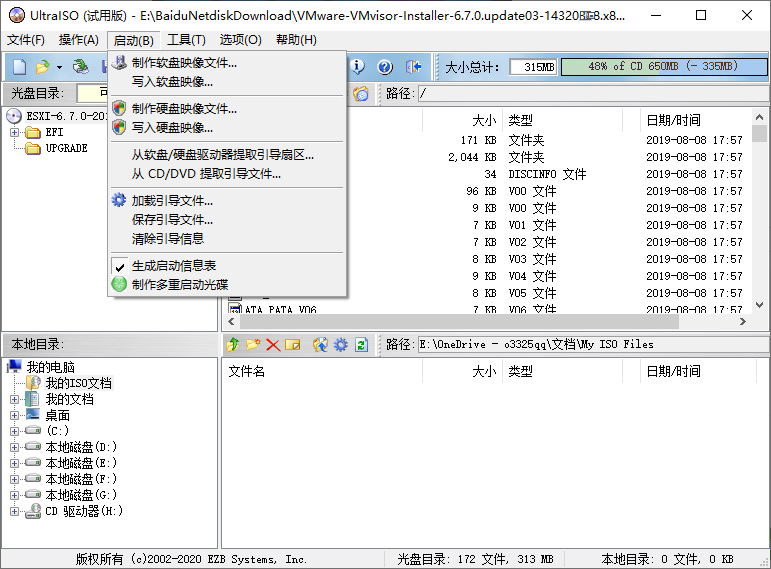Click the blue gear settings icon in local toolbar
Screen dimensions: 771x569
click(x=341, y=345)
